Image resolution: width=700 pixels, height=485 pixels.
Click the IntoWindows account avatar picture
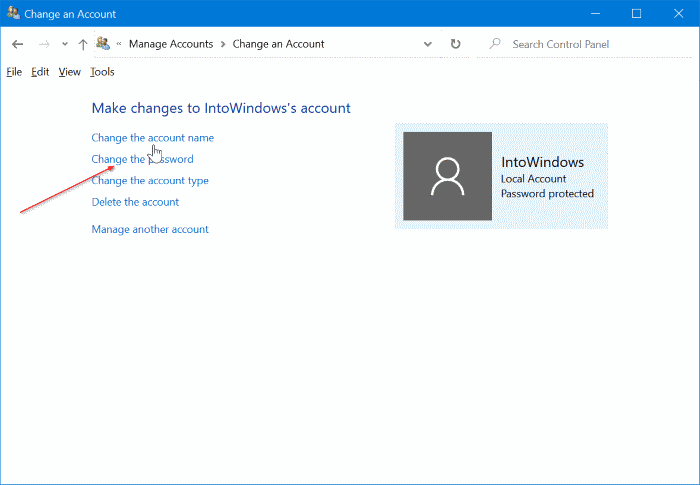click(x=447, y=176)
